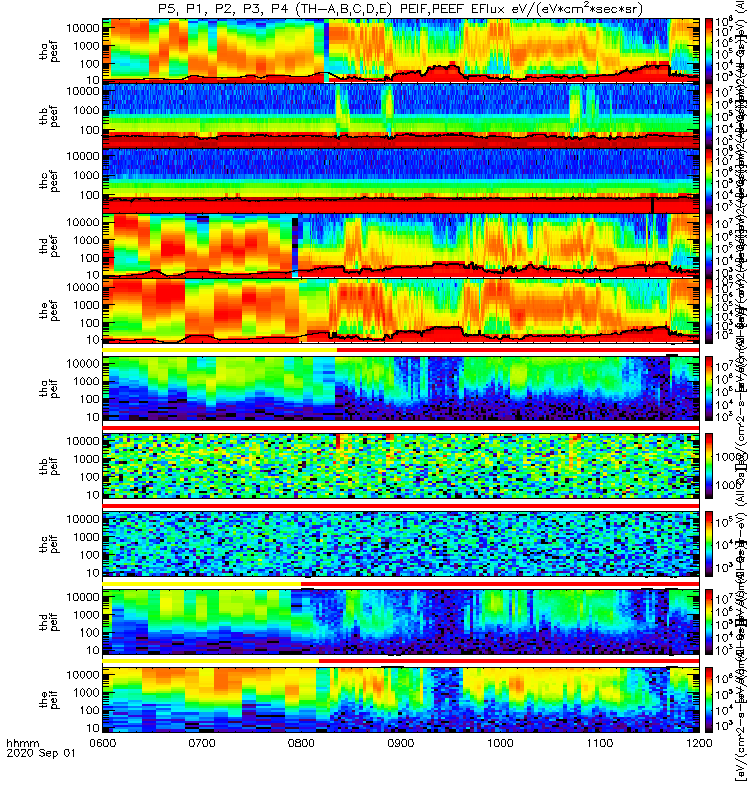
Task: Select the thc peif ion spectrogram panel
Action: click(x=401, y=544)
